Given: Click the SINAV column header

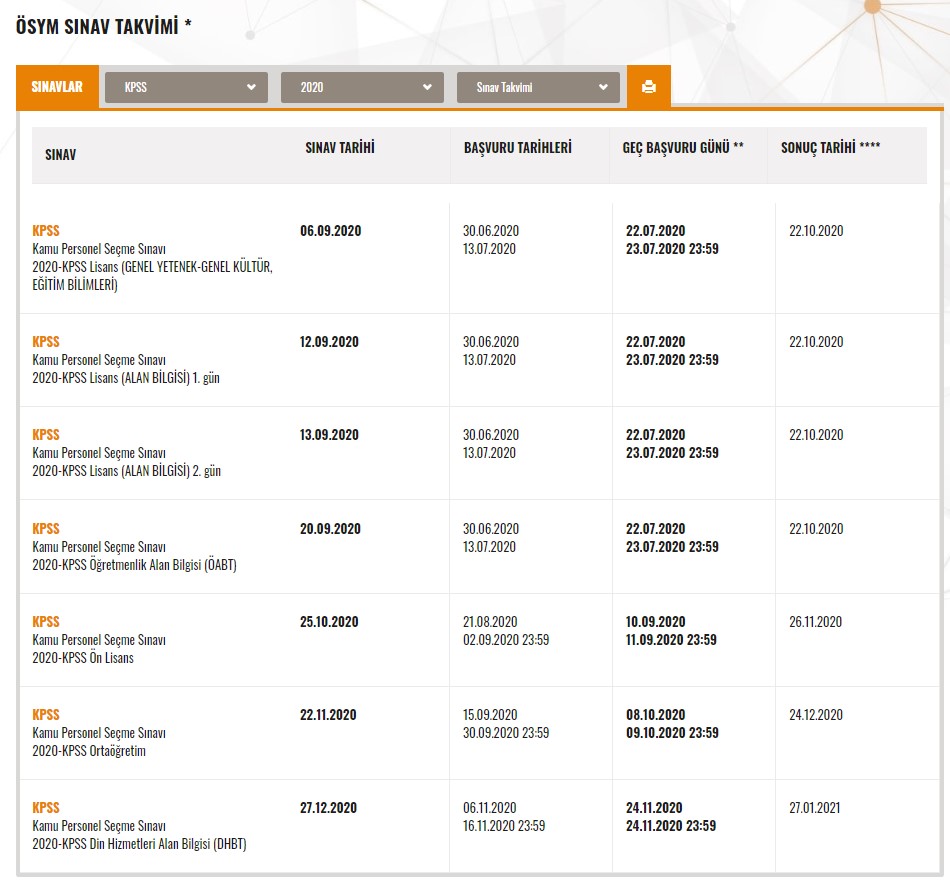Looking at the screenshot, I should coord(61,155).
